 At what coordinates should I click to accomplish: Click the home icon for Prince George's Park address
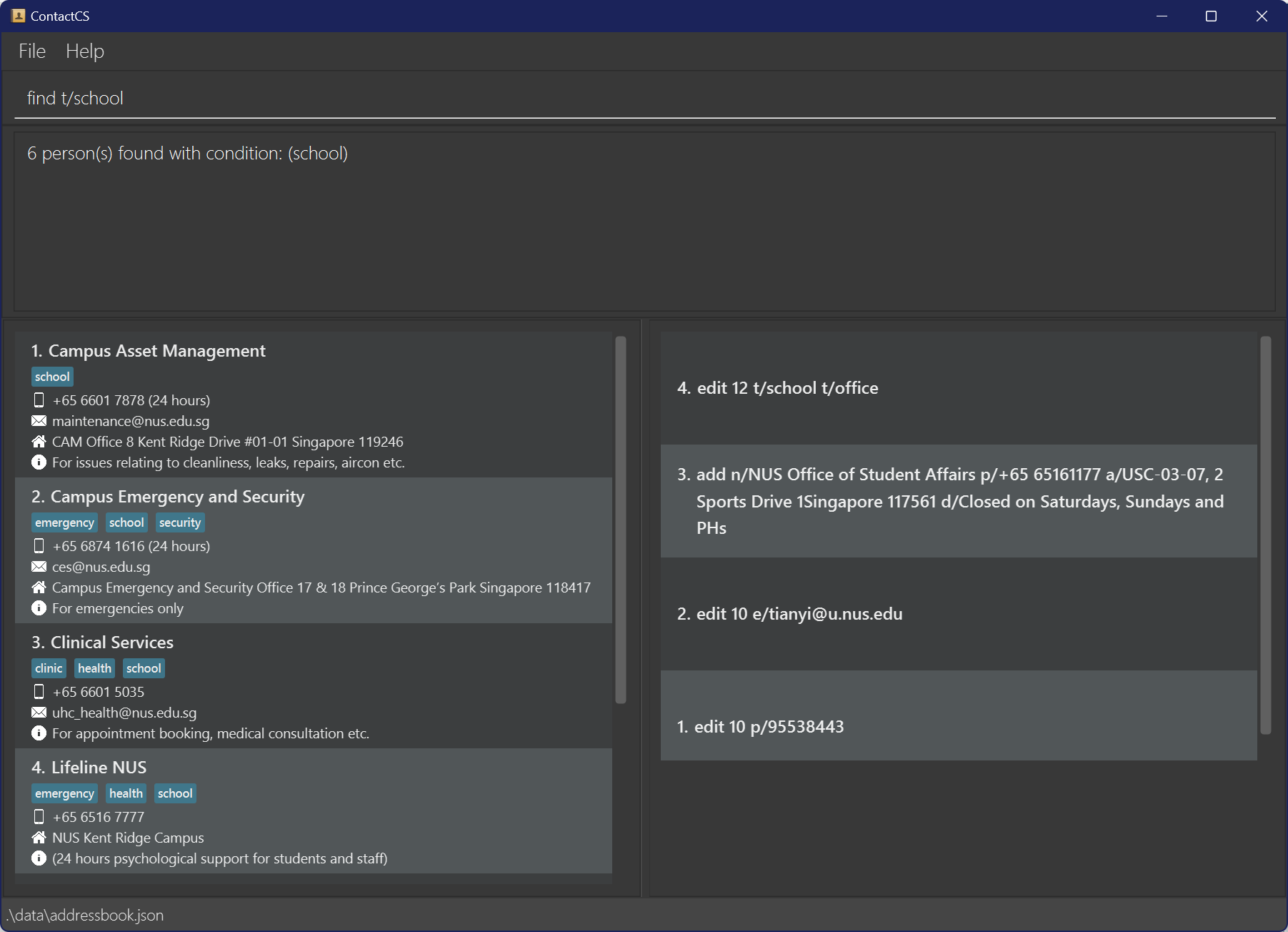coord(39,588)
